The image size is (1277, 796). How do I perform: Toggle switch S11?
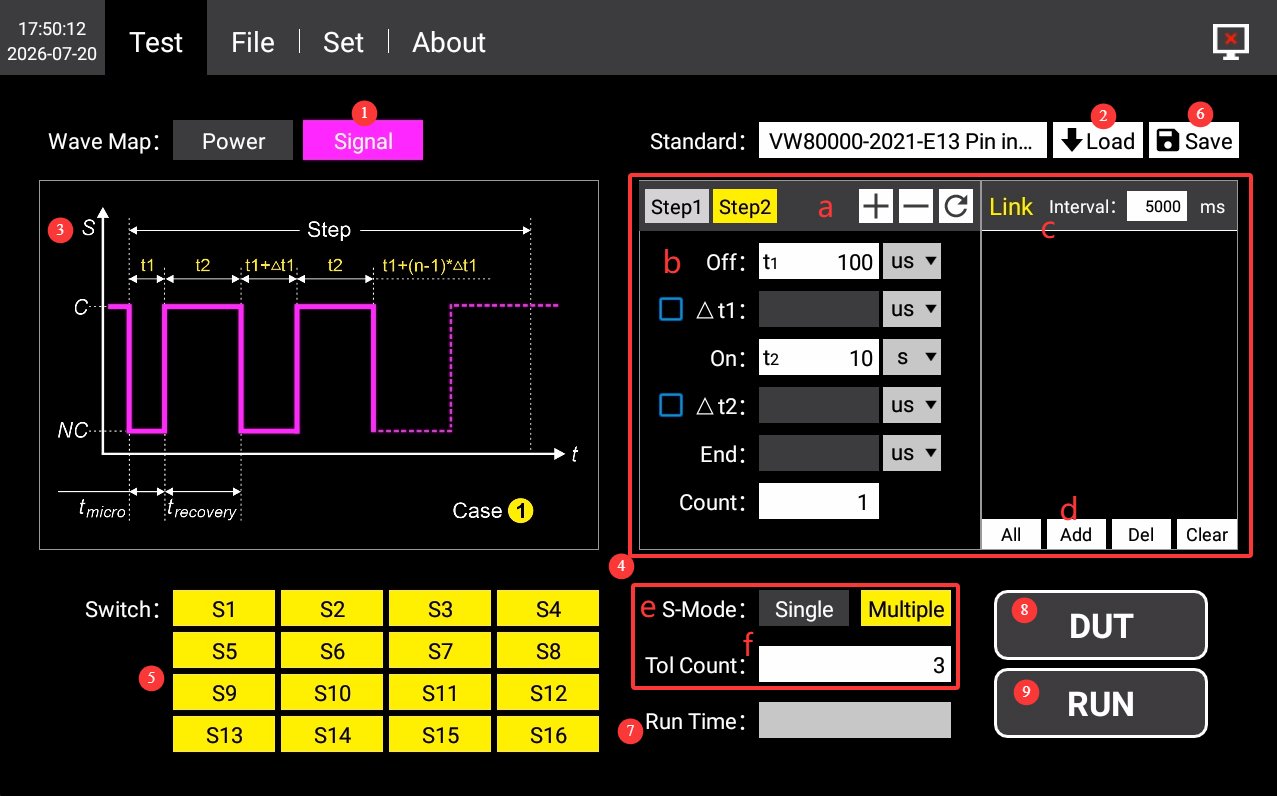(x=440, y=693)
